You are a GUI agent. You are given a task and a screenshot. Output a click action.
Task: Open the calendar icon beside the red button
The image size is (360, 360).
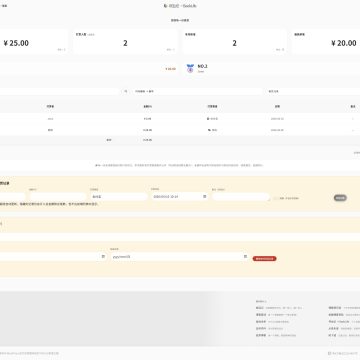(245, 256)
